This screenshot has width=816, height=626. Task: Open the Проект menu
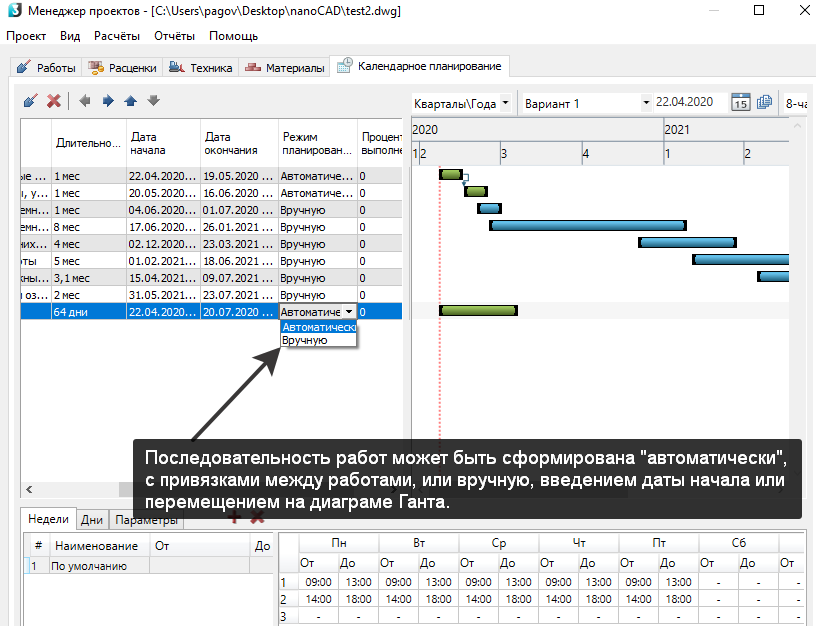pyautogui.click(x=26, y=36)
